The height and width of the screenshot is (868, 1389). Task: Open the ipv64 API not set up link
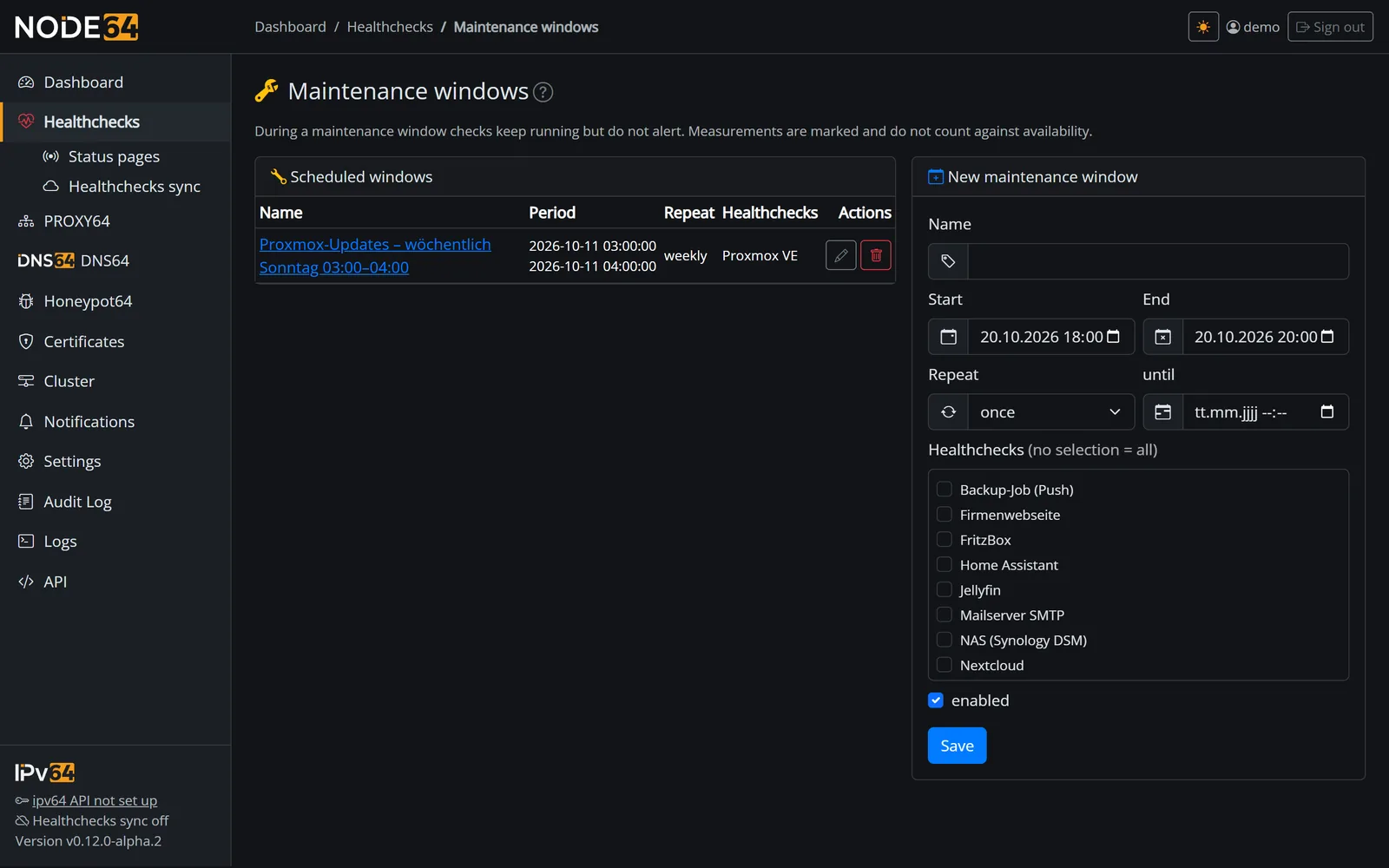tap(95, 800)
